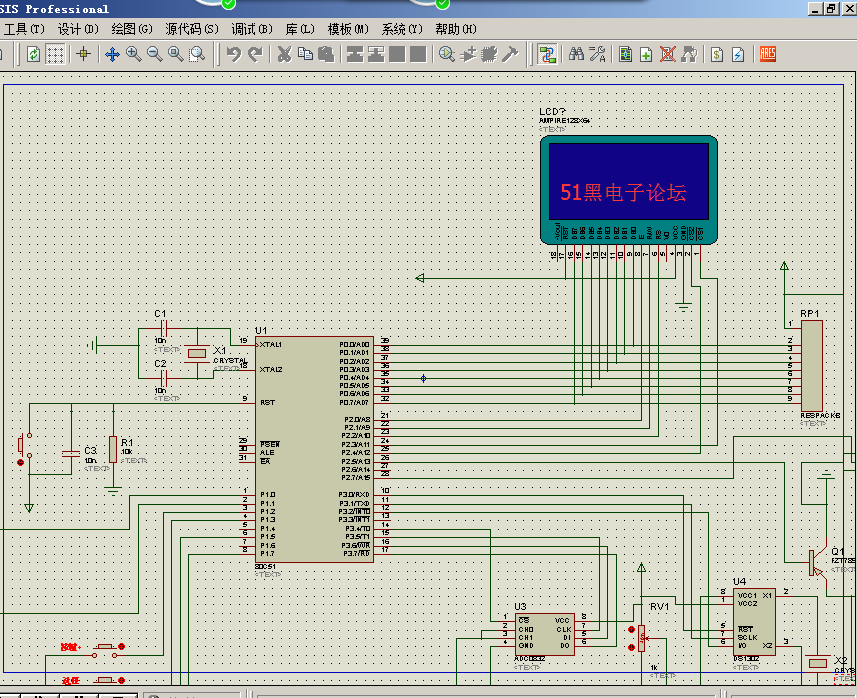The width and height of the screenshot is (857, 698).
Task: Redo the undone change
Action: point(255,54)
